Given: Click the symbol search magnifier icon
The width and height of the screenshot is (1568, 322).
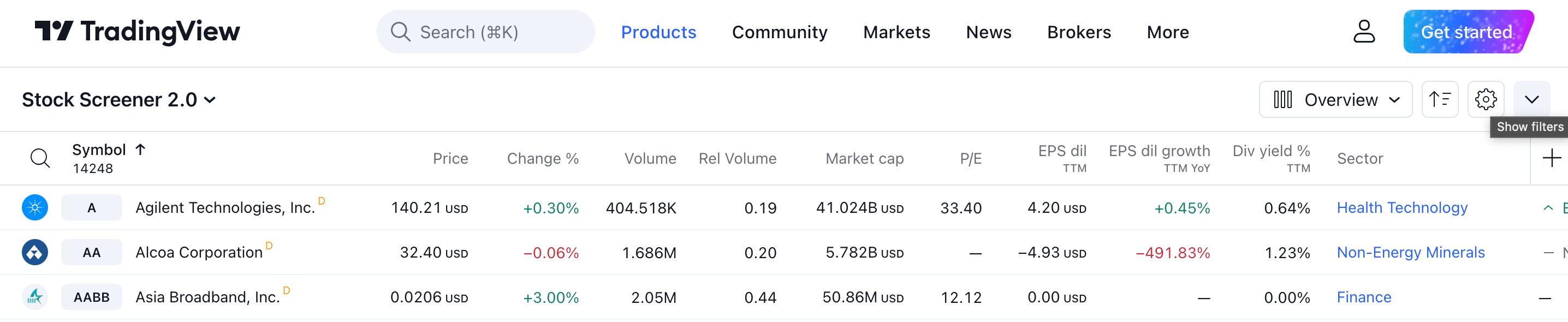Looking at the screenshot, I should click(x=40, y=158).
